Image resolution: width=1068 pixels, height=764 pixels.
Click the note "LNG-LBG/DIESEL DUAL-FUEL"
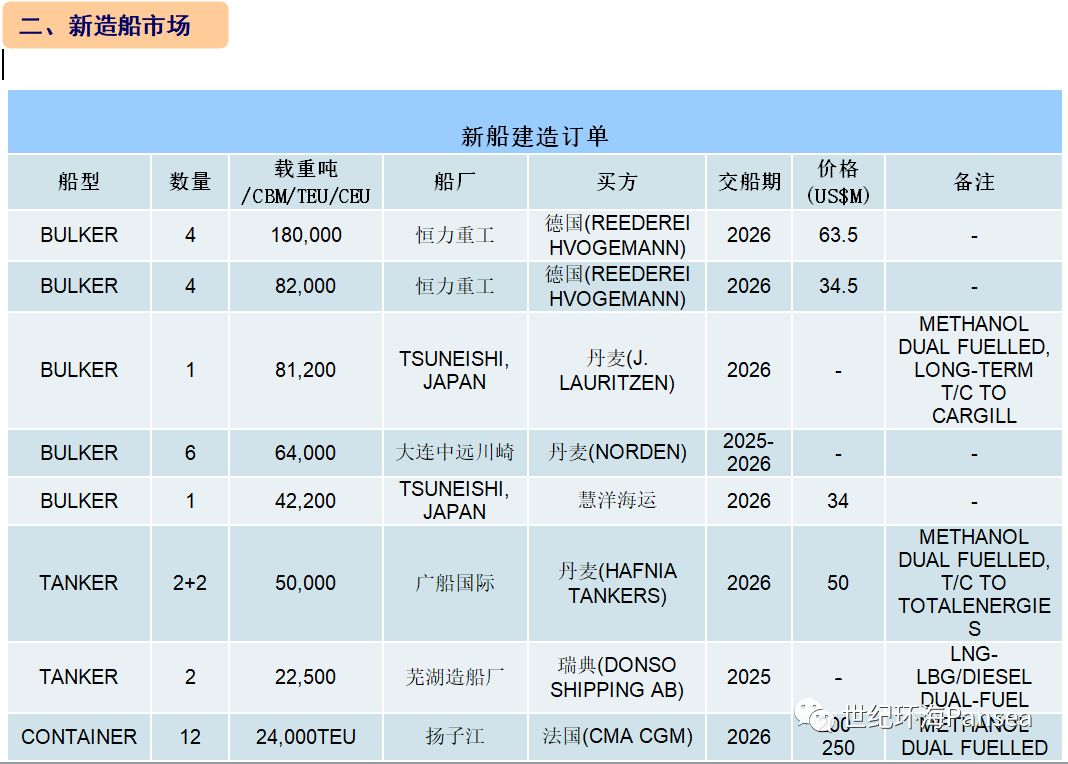(x=974, y=677)
